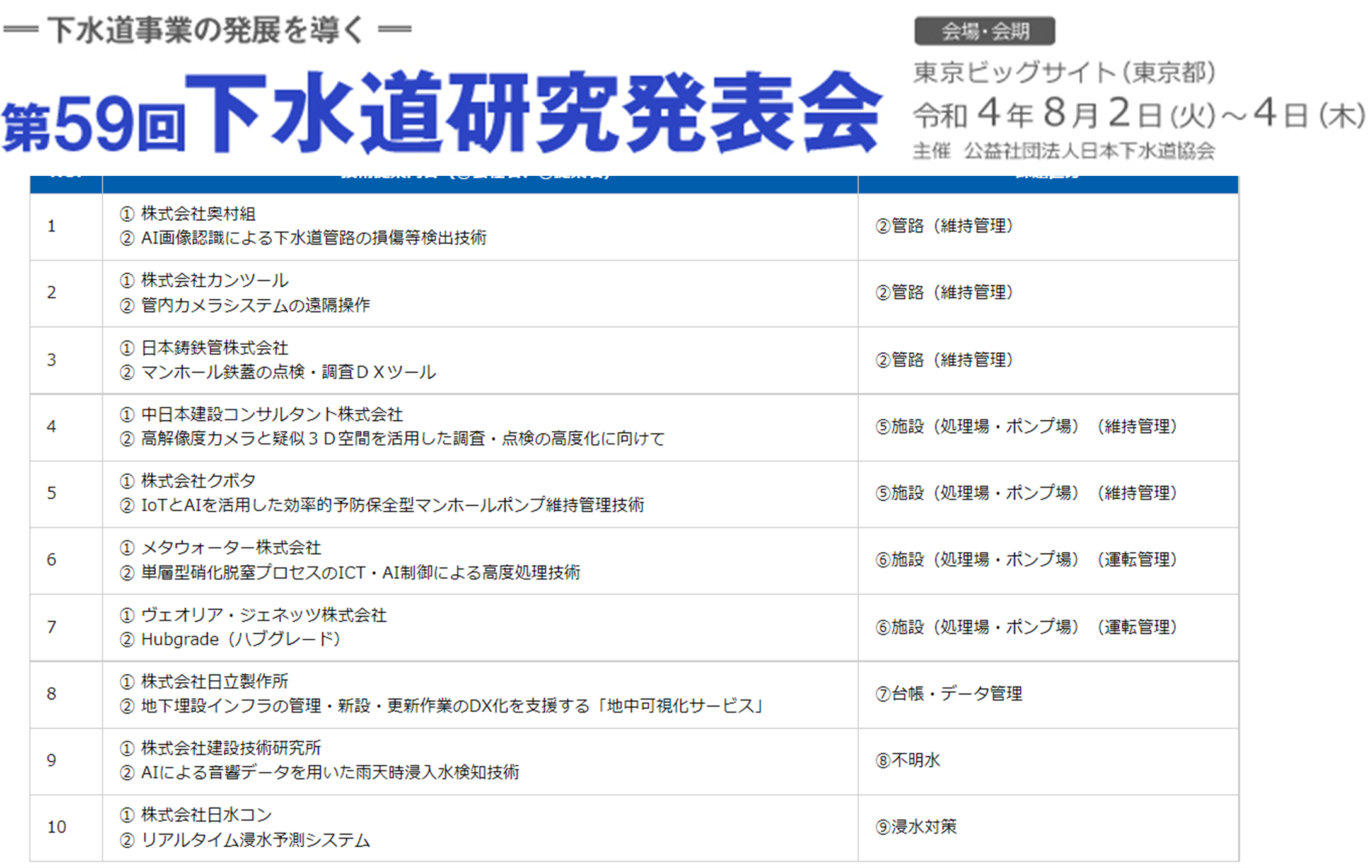Screen dimensions: 1372x868
Task: Click リアルタイム浸水予測システム proposal title
Action: pos(255,840)
